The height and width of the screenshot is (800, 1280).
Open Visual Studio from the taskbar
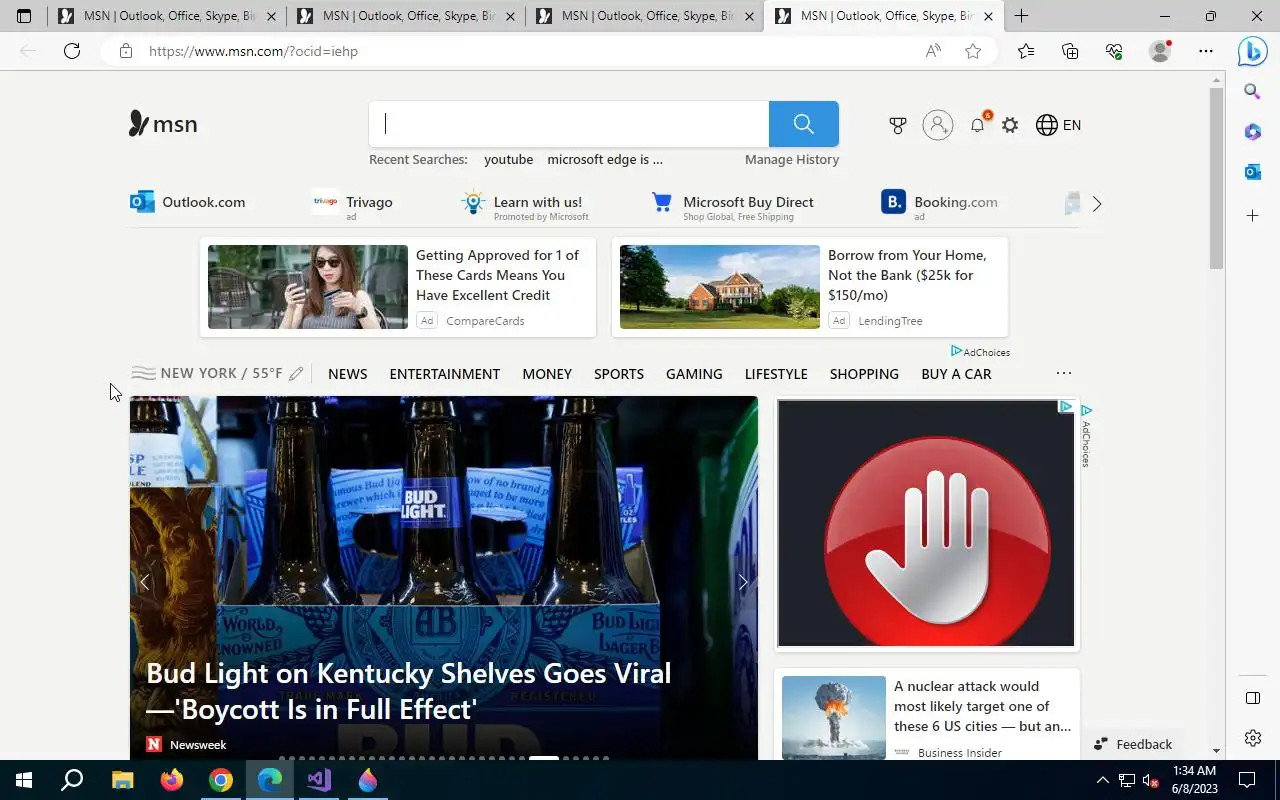tap(319, 780)
